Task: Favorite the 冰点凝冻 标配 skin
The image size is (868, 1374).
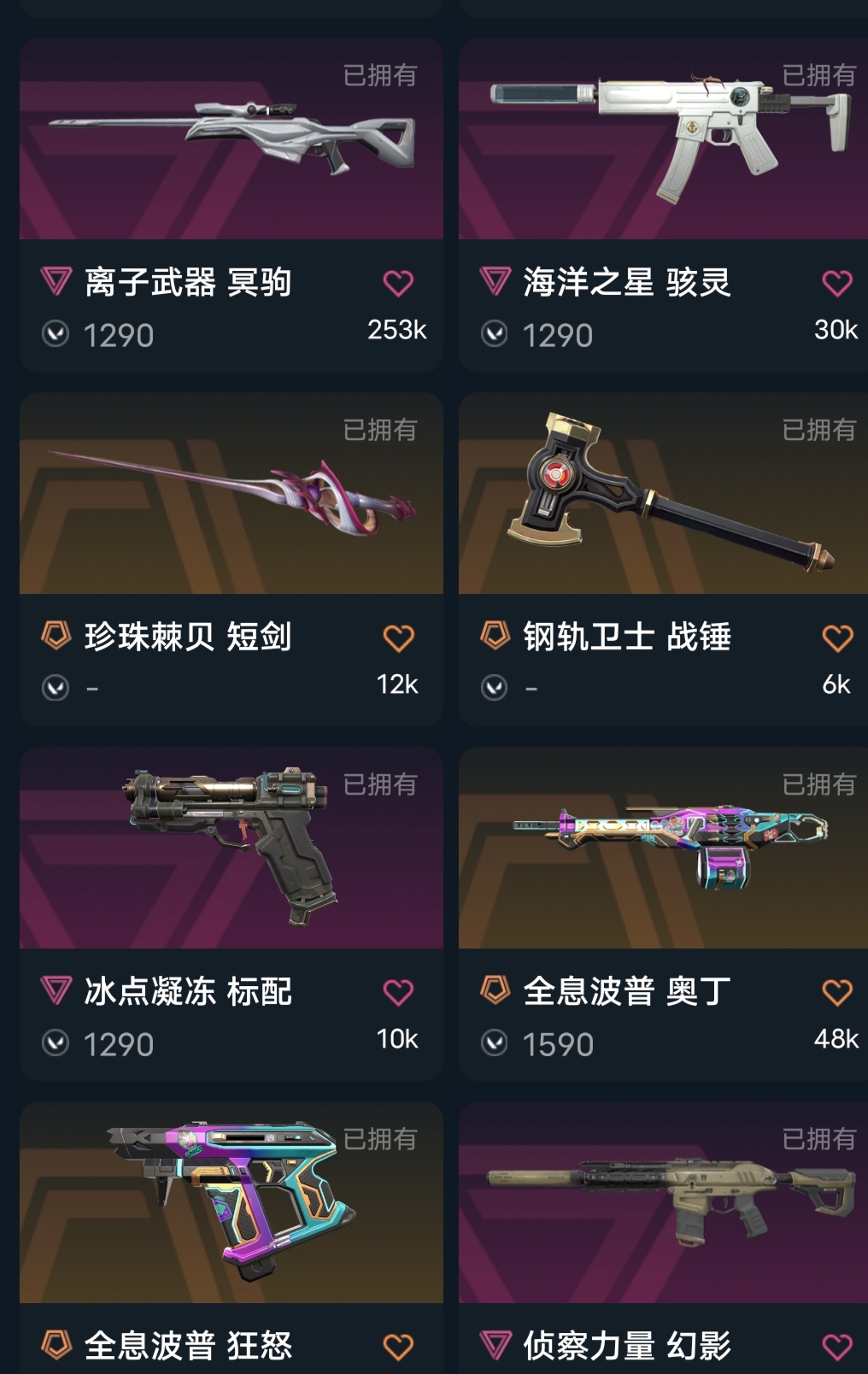Action: [x=398, y=992]
